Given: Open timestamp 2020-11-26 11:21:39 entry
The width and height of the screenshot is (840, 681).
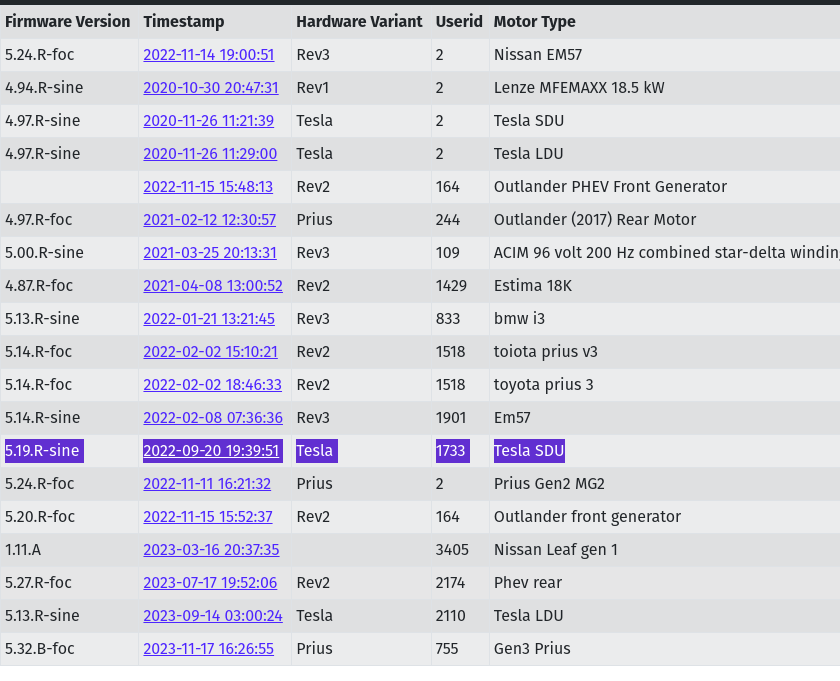Looking at the screenshot, I should (208, 121).
